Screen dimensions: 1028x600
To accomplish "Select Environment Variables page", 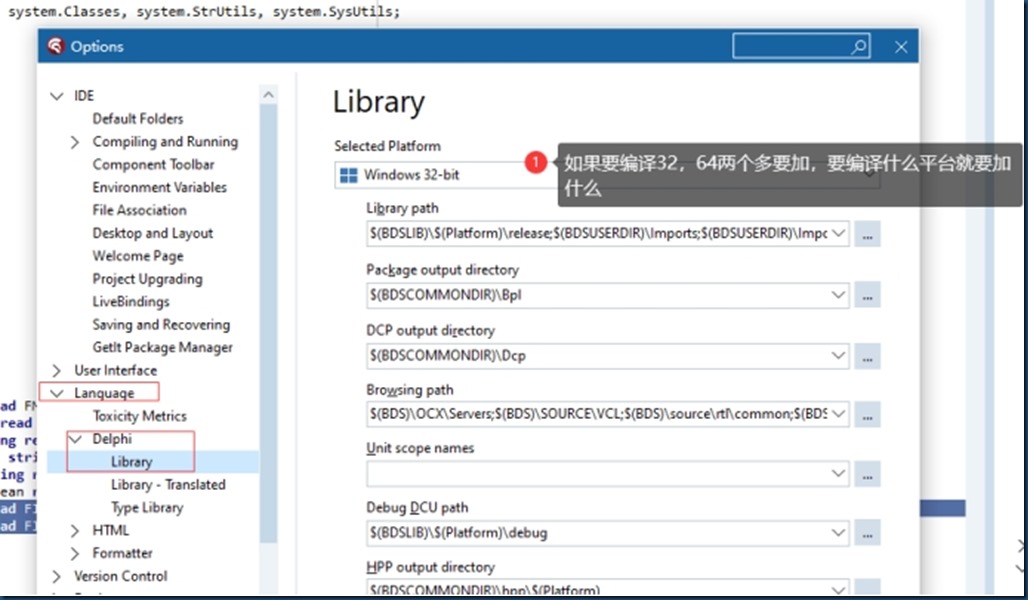I will click(x=159, y=188).
